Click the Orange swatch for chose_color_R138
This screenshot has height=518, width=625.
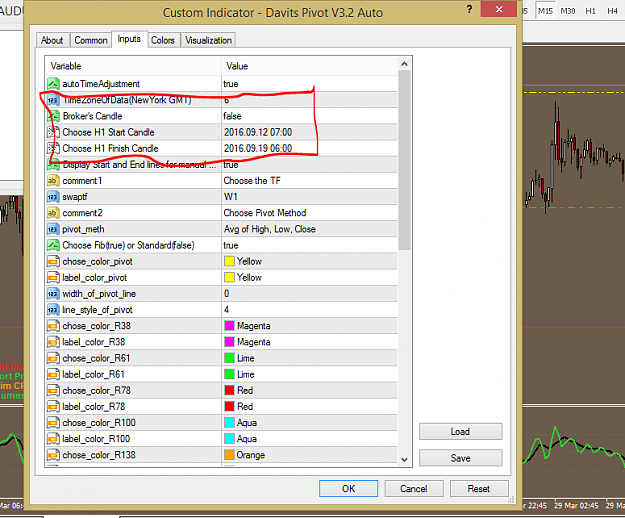click(x=229, y=455)
